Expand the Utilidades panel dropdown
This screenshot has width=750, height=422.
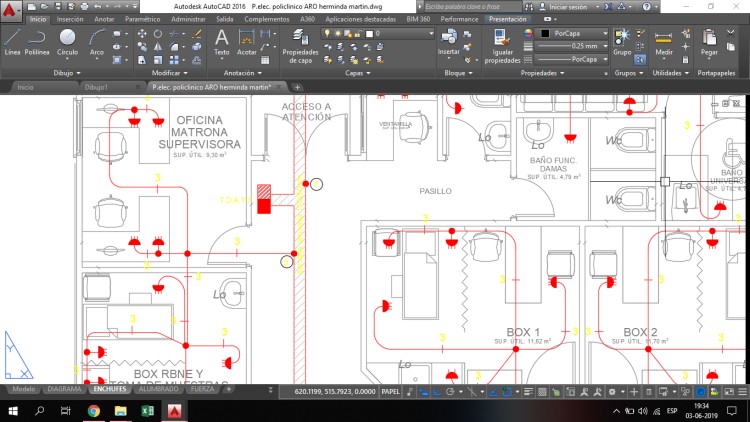tap(671, 73)
